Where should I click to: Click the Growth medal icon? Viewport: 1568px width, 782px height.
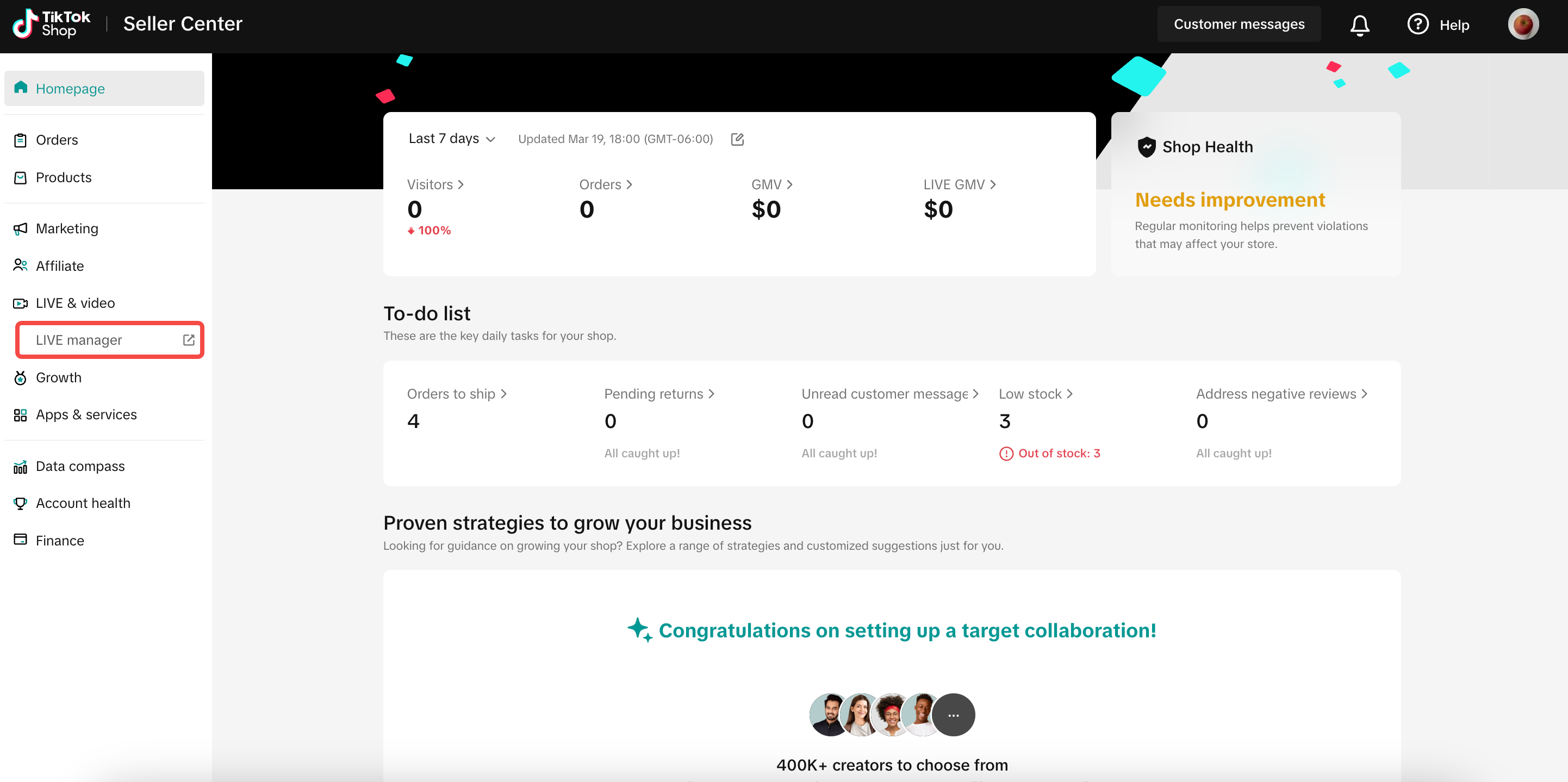click(20, 377)
